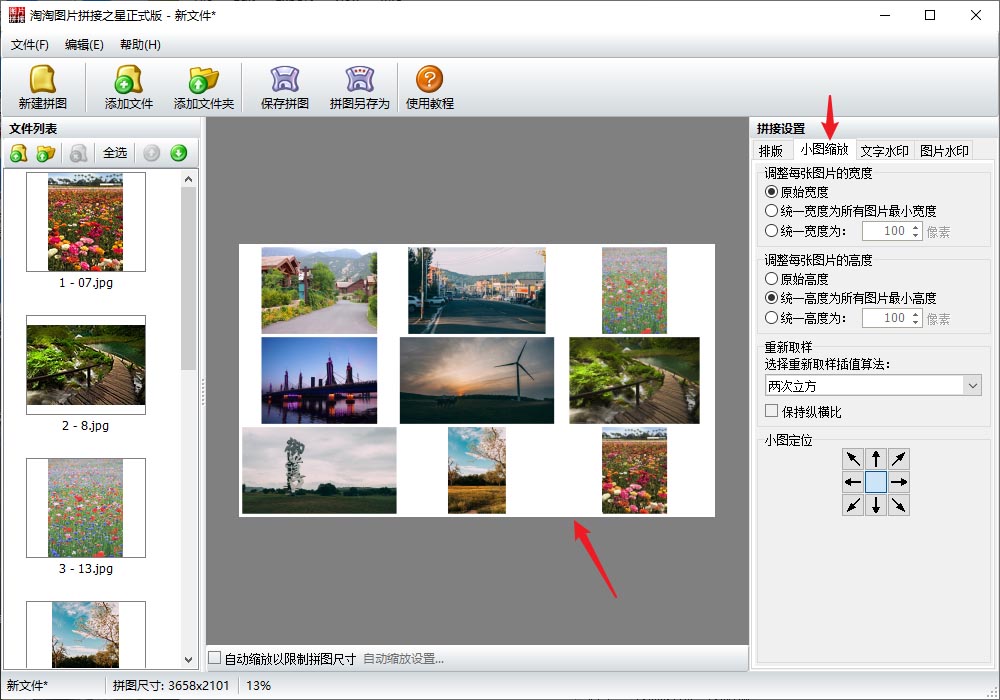Click the grey move-up arrow in 文件列表
Image resolution: width=1000 pixels, height=700 pixels.
coord(152,153)
